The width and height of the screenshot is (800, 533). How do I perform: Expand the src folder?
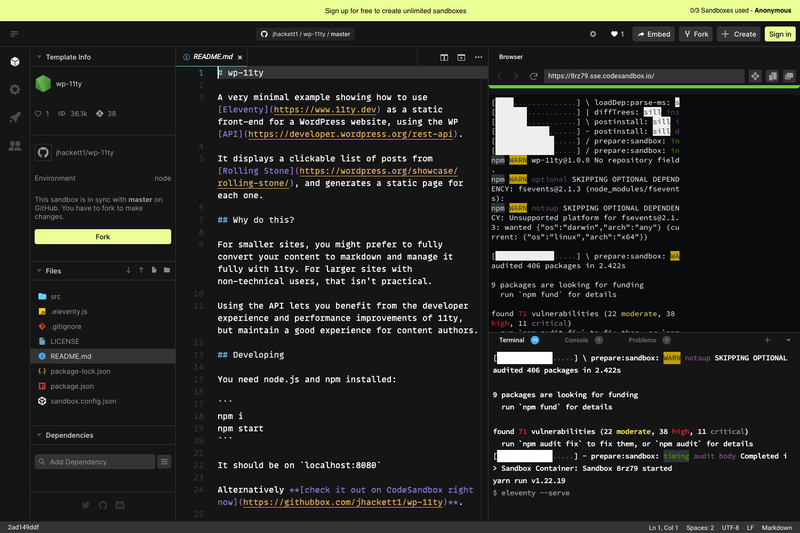[x=103, y=296]
